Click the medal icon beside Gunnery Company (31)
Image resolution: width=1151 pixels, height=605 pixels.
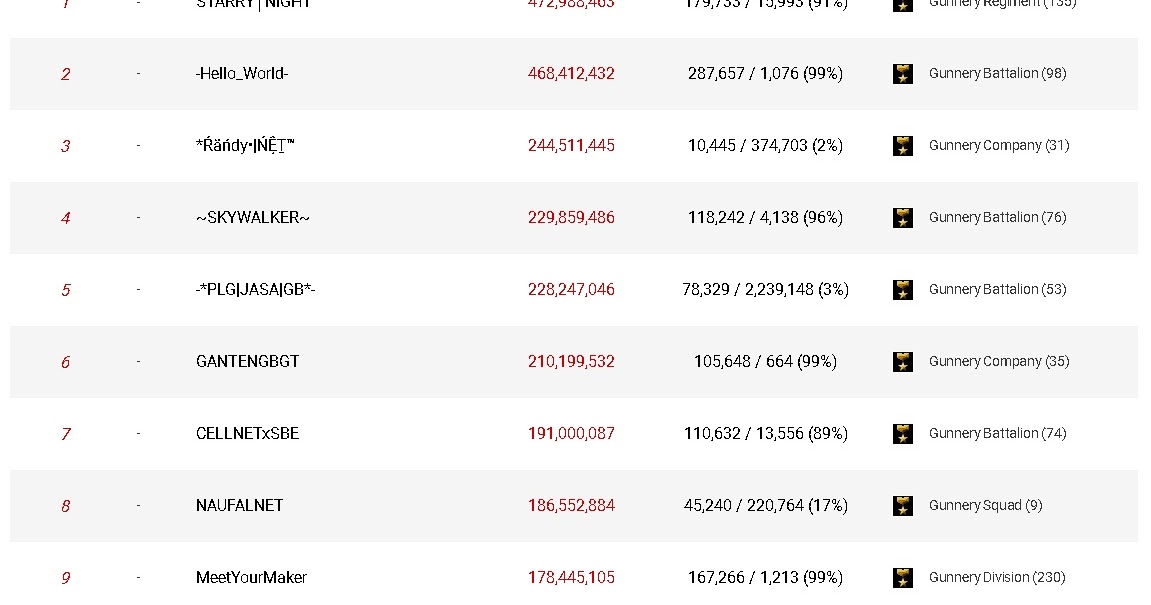(902, 146)
